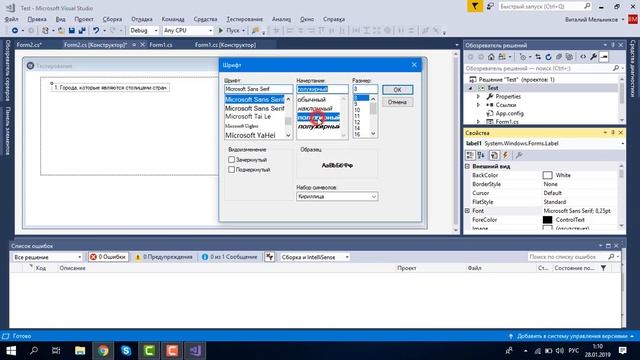
Task: Click the ForeColor ControlText color swatch
Action: 547,220
